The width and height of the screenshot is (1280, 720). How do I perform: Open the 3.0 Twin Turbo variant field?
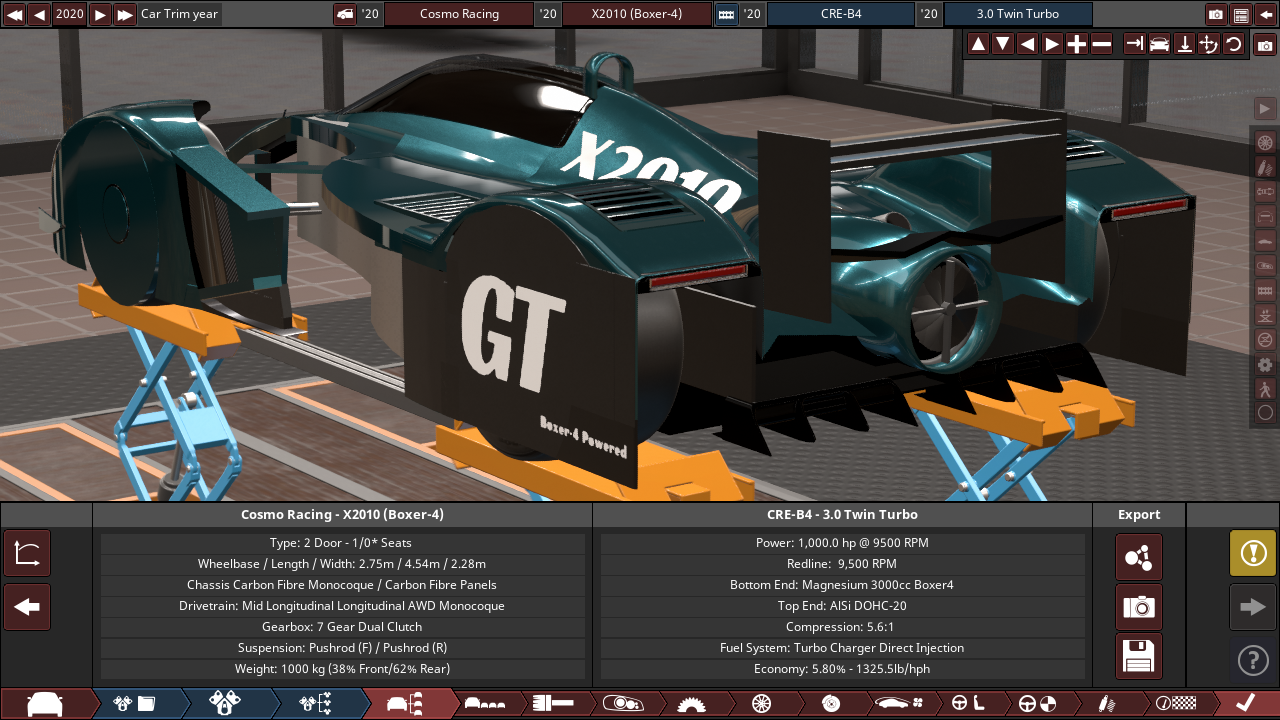(x=1018, y=14)
